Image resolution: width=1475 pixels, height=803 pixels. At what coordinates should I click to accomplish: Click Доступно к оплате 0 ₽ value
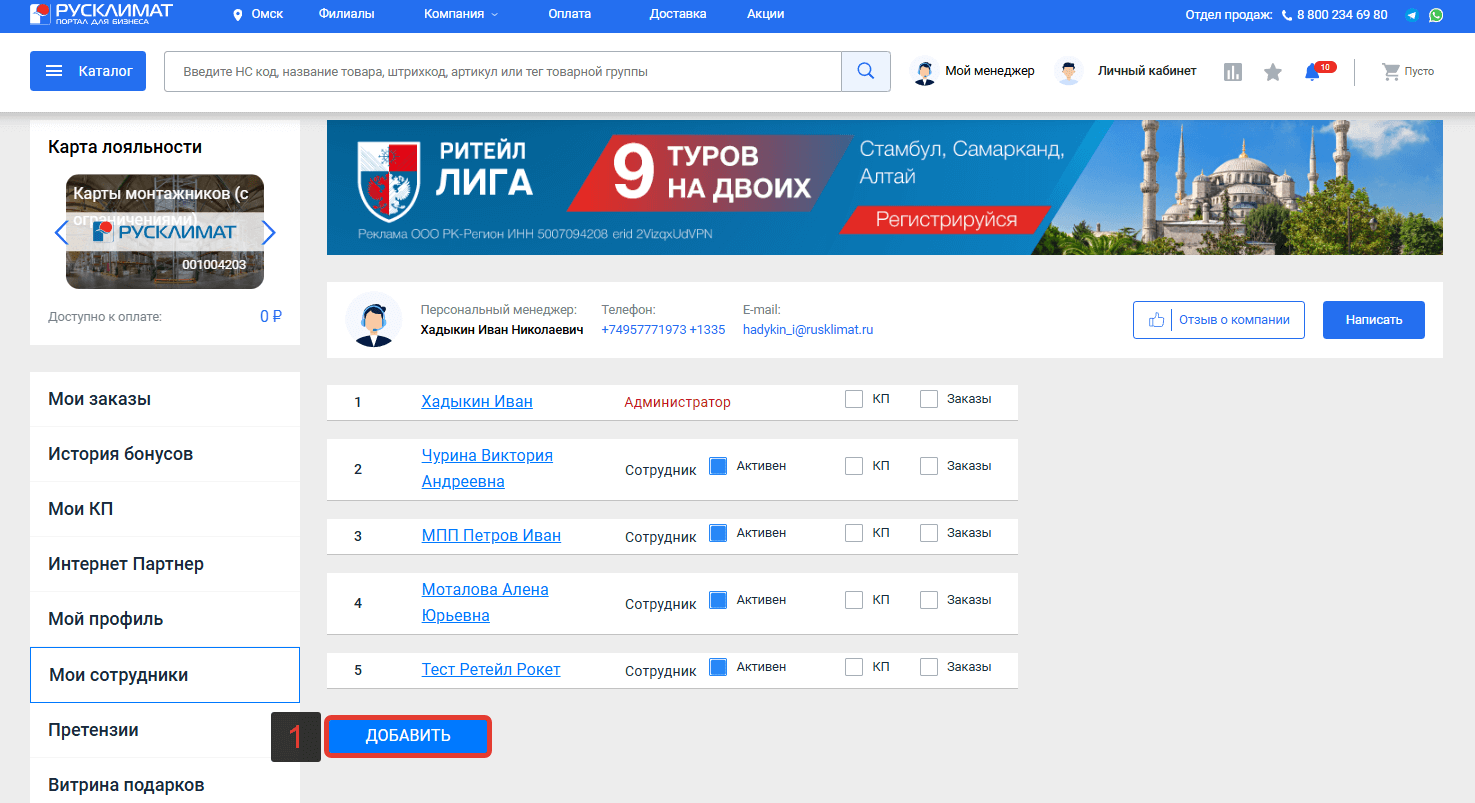click(271, 316)
